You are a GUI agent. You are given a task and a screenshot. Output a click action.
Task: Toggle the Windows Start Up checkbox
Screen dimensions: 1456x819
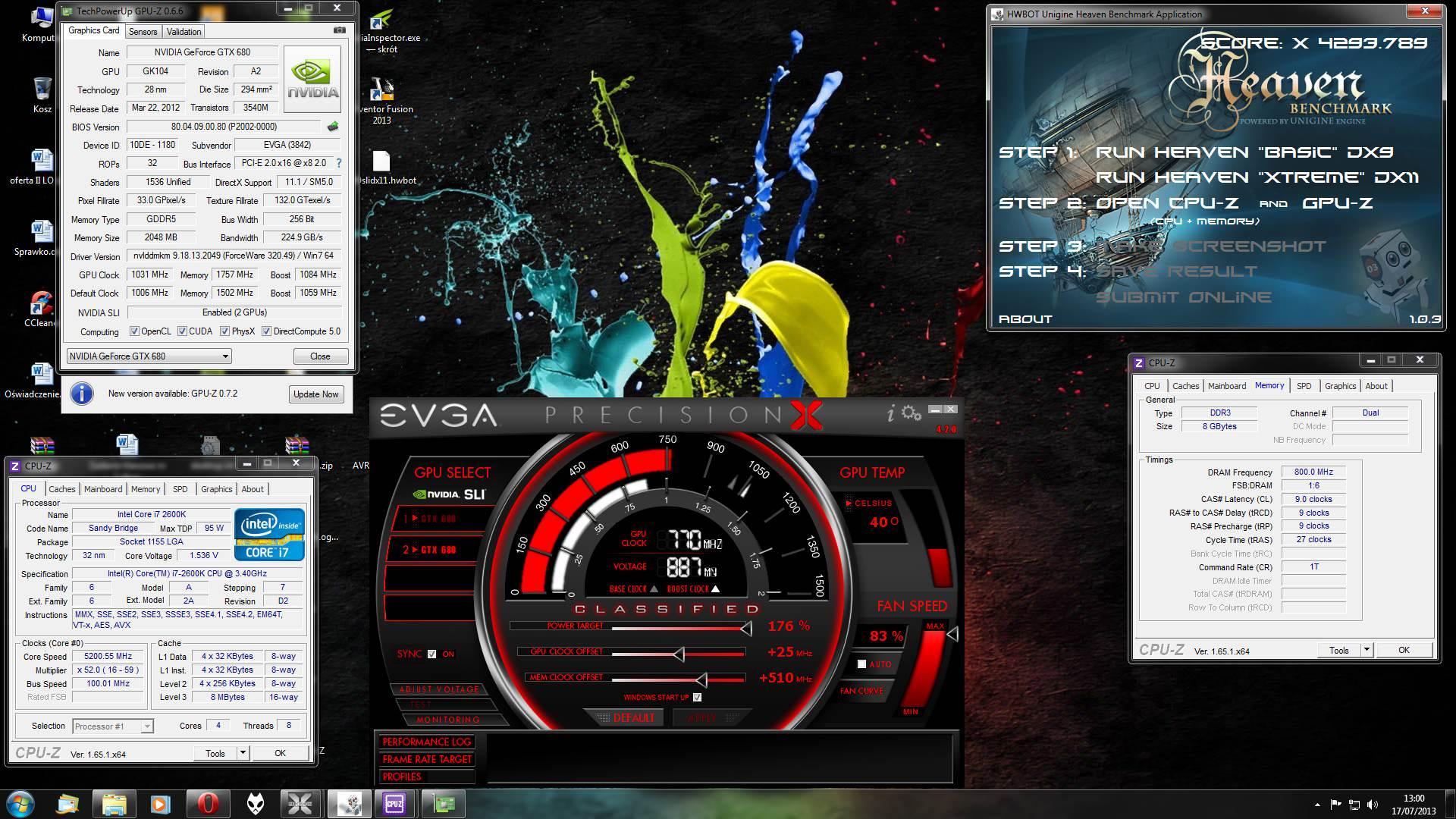(697, 697)
